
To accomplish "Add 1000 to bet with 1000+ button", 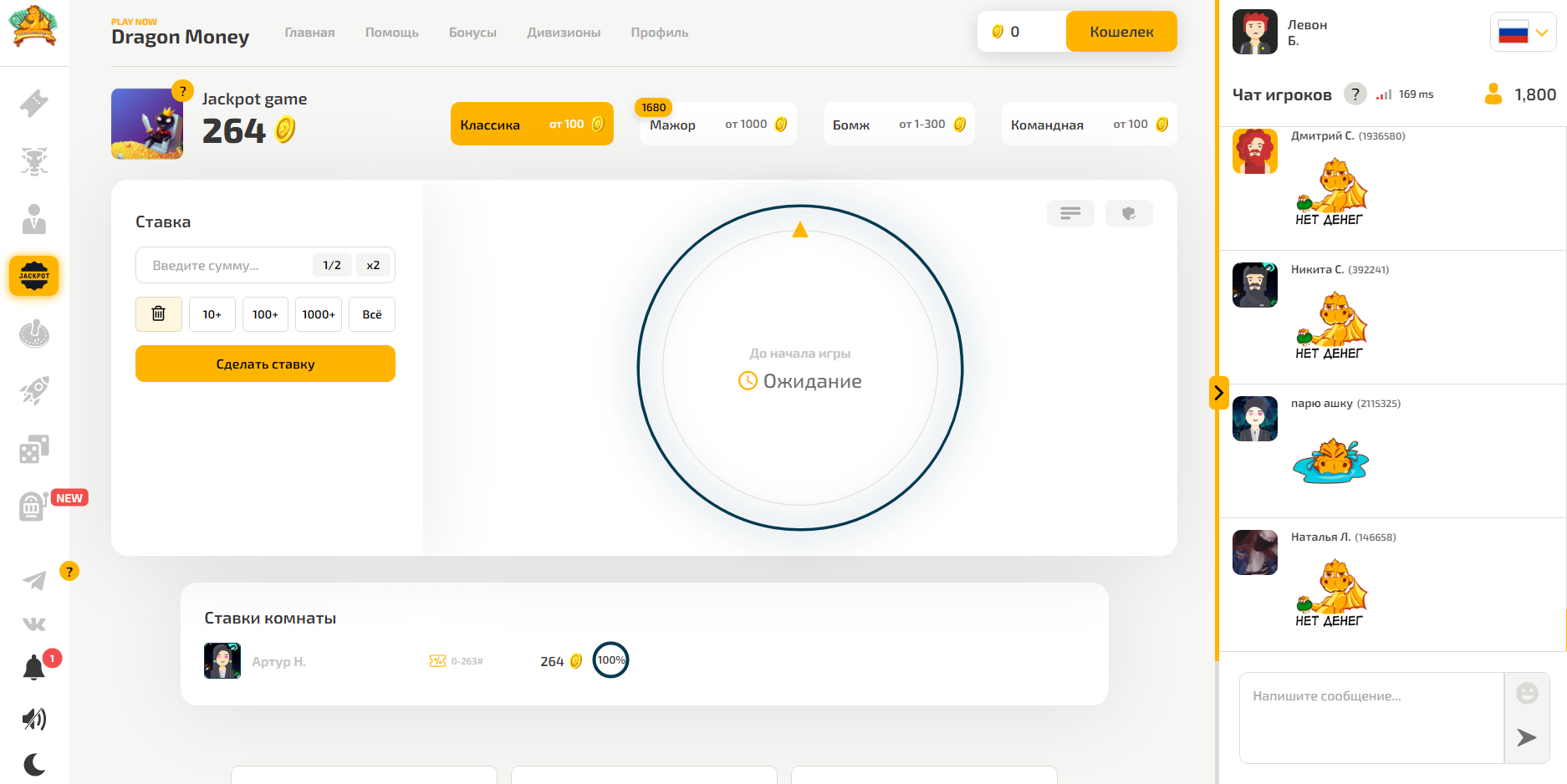I will pos(319,314).
